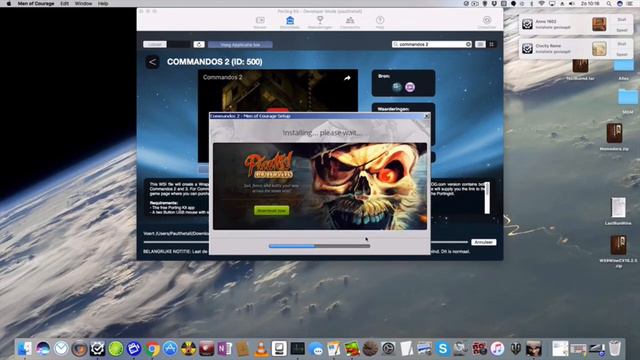Screen dimensions: 640x360
Task: Click the installer progress bar
Action: click(x=319, y=246)
